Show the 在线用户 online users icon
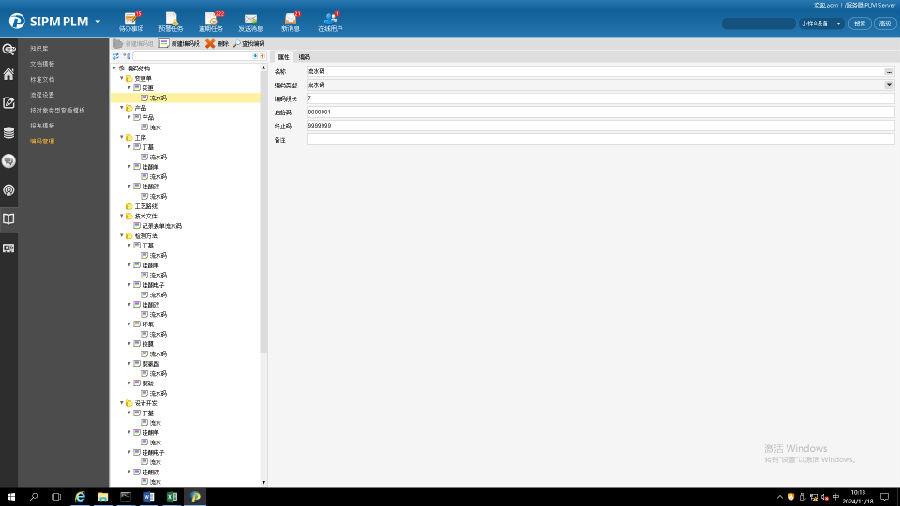900x506 pixels. click(x=330, y=19)
